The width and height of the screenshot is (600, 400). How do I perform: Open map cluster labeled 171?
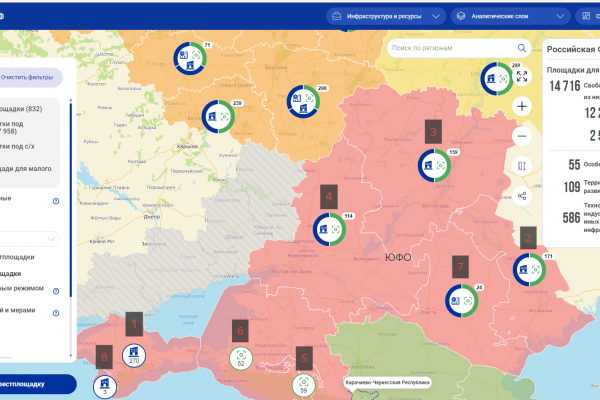[530, 270]
